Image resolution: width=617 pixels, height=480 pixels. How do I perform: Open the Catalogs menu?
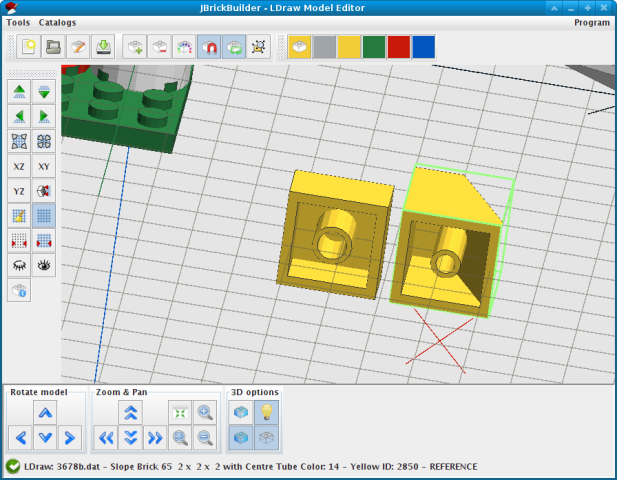(x=57, y=23)
